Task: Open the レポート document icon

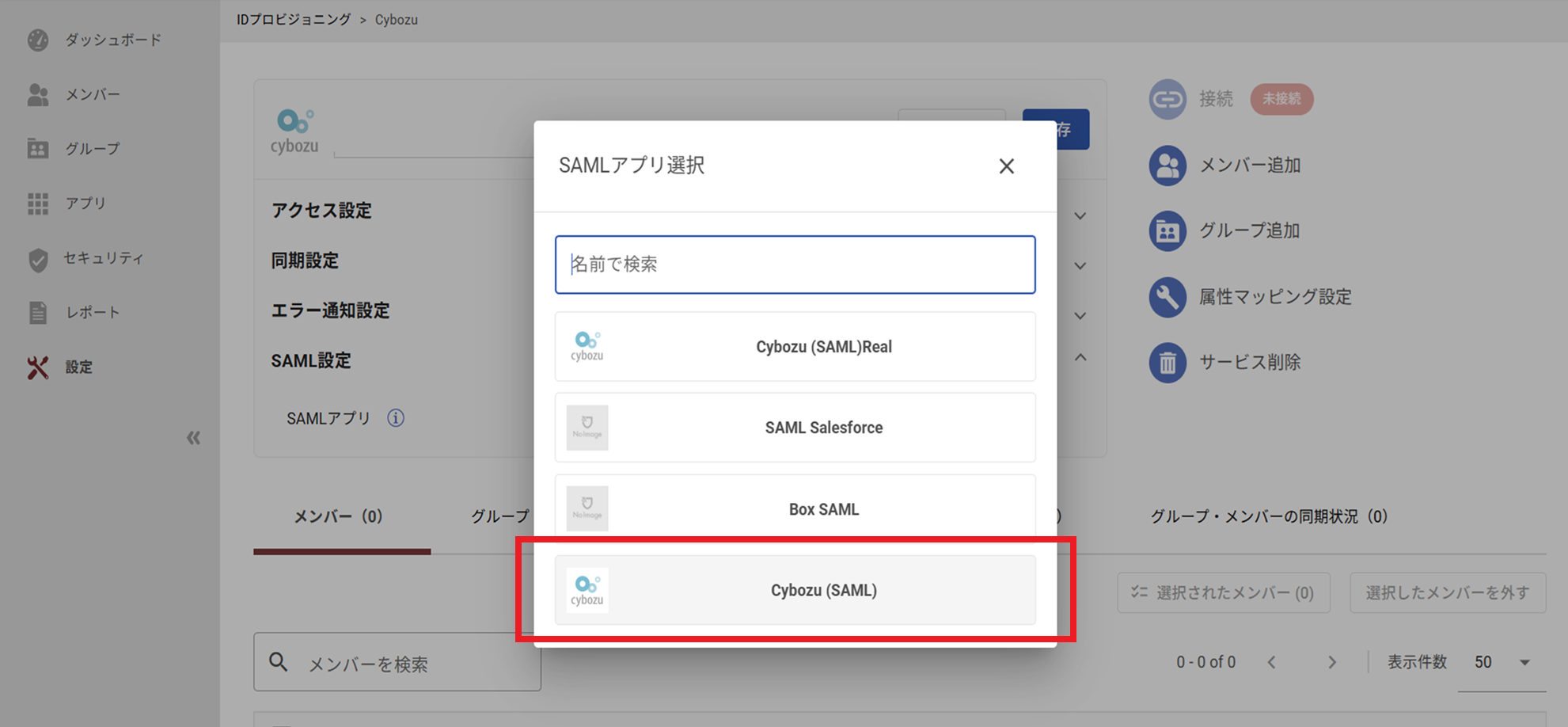Action: (38, 313)
